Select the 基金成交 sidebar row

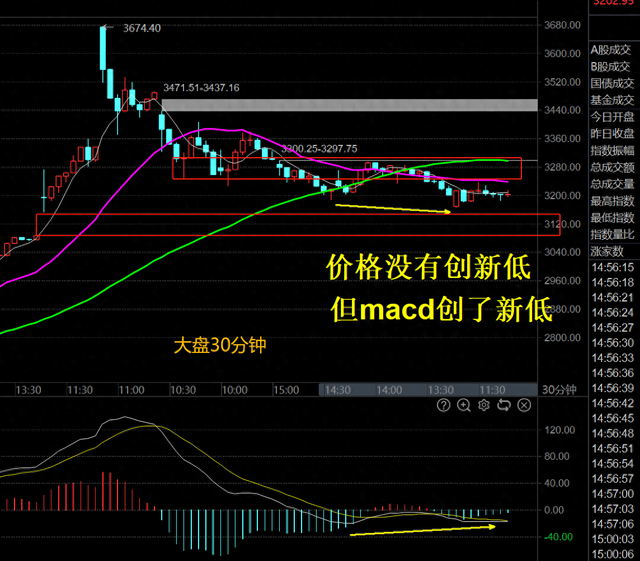(612, 100)
